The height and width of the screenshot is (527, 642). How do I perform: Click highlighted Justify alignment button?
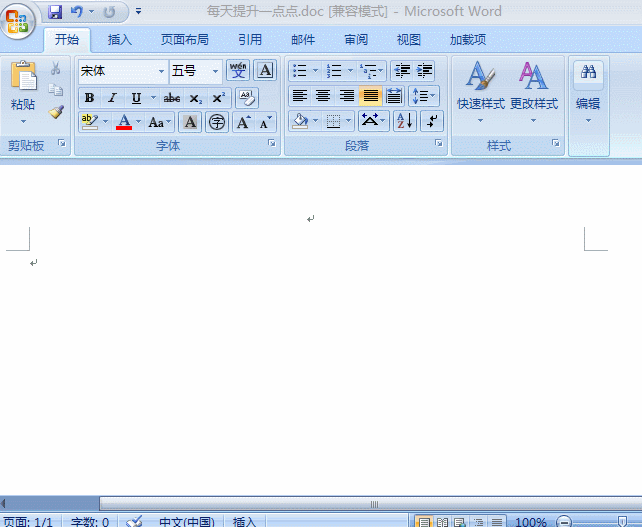[371, 96]
